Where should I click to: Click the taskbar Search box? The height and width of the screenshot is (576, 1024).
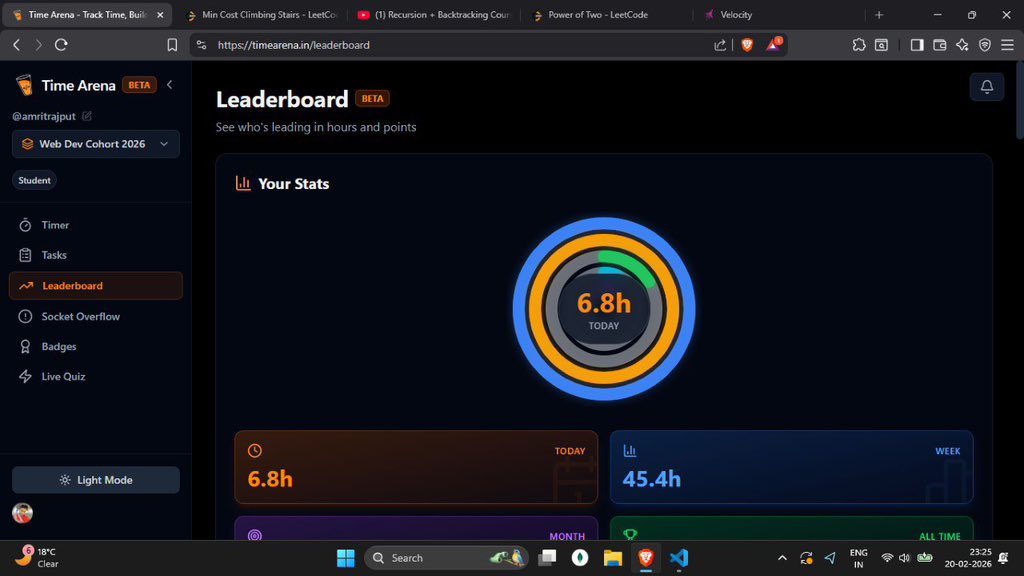tap(446, 558)
